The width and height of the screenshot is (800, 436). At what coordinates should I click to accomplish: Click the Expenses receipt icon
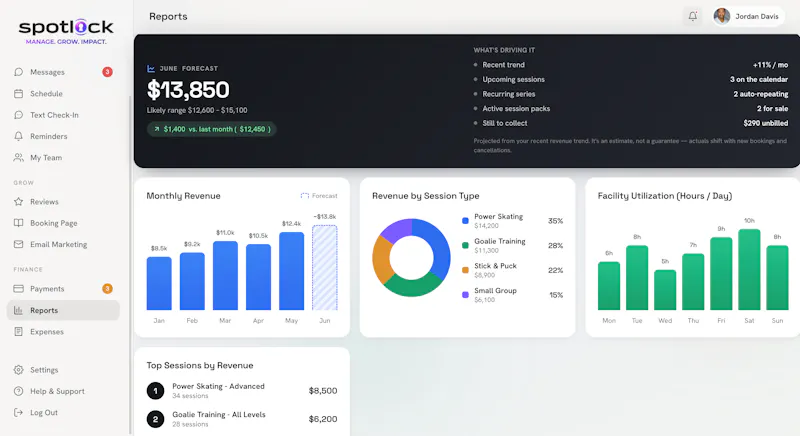point(18,331)
